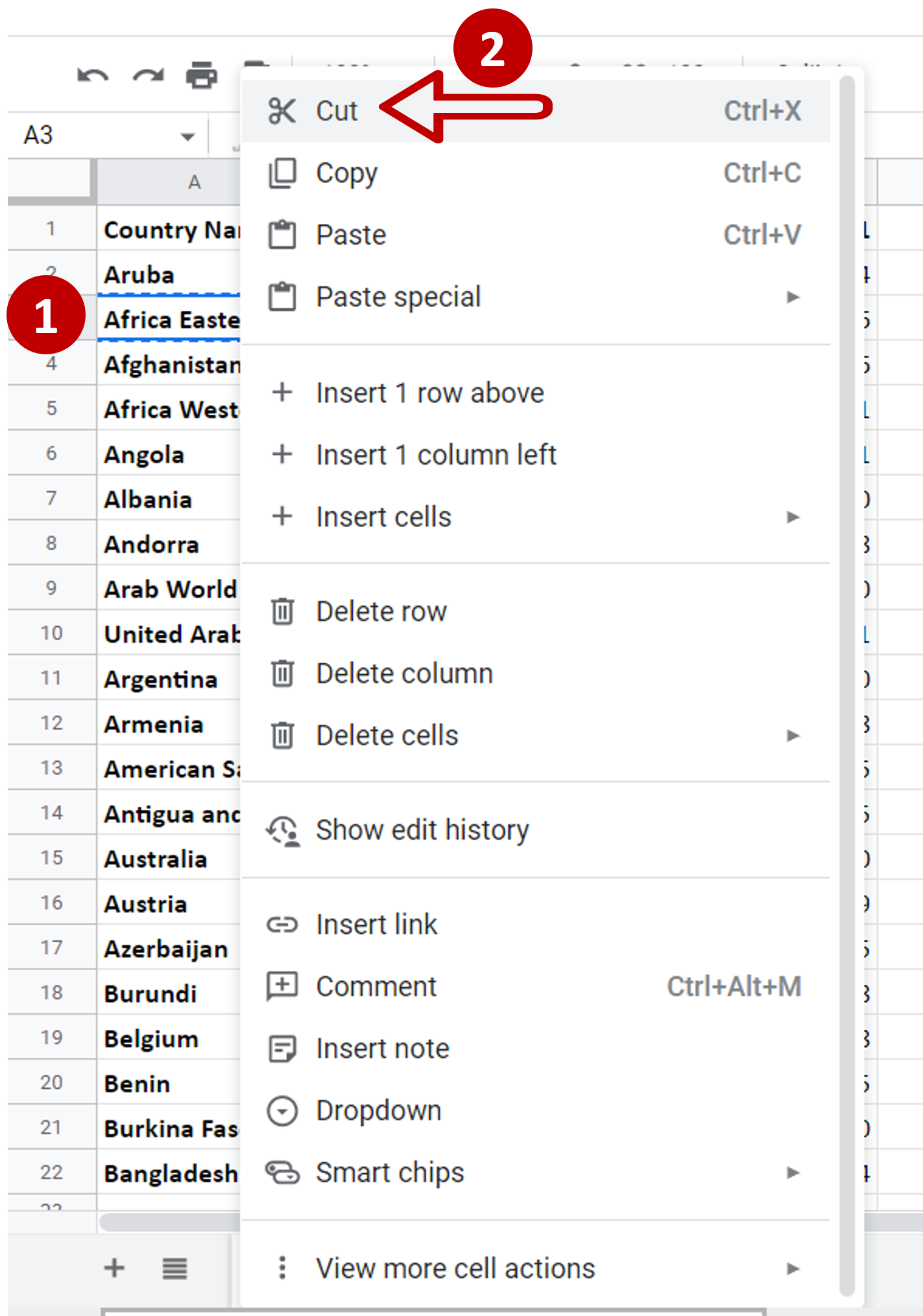This screenshot has height=1316, width=923.
Task: Choose Copy from the context menu
Action: [536, 173]
